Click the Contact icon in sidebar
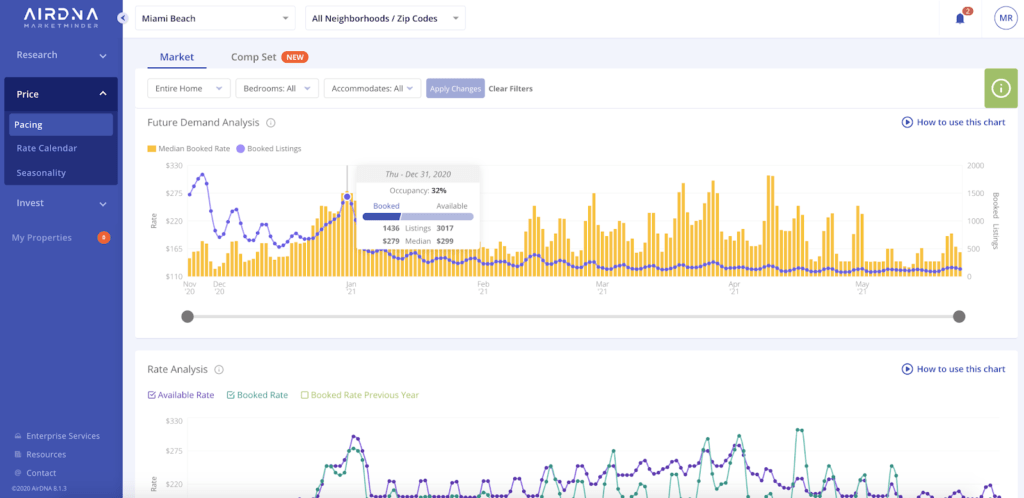The image size is (1024, 498). [18, 473]
